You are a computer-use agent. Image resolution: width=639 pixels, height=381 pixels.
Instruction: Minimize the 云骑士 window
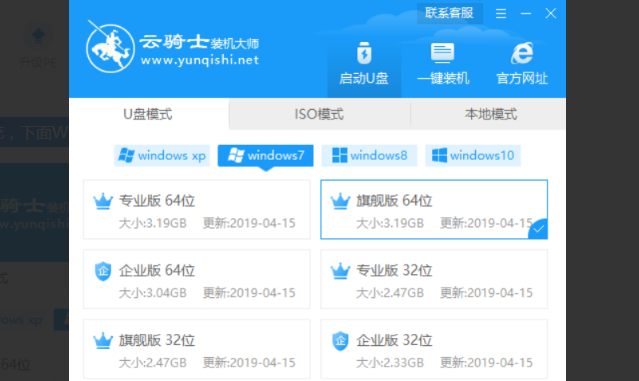click(x=526, y=14)
